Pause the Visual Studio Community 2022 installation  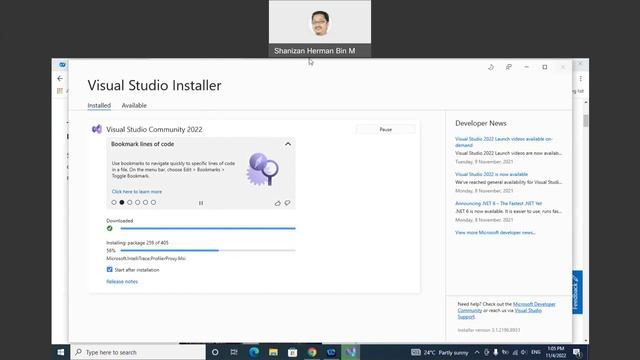pos(385,129)
